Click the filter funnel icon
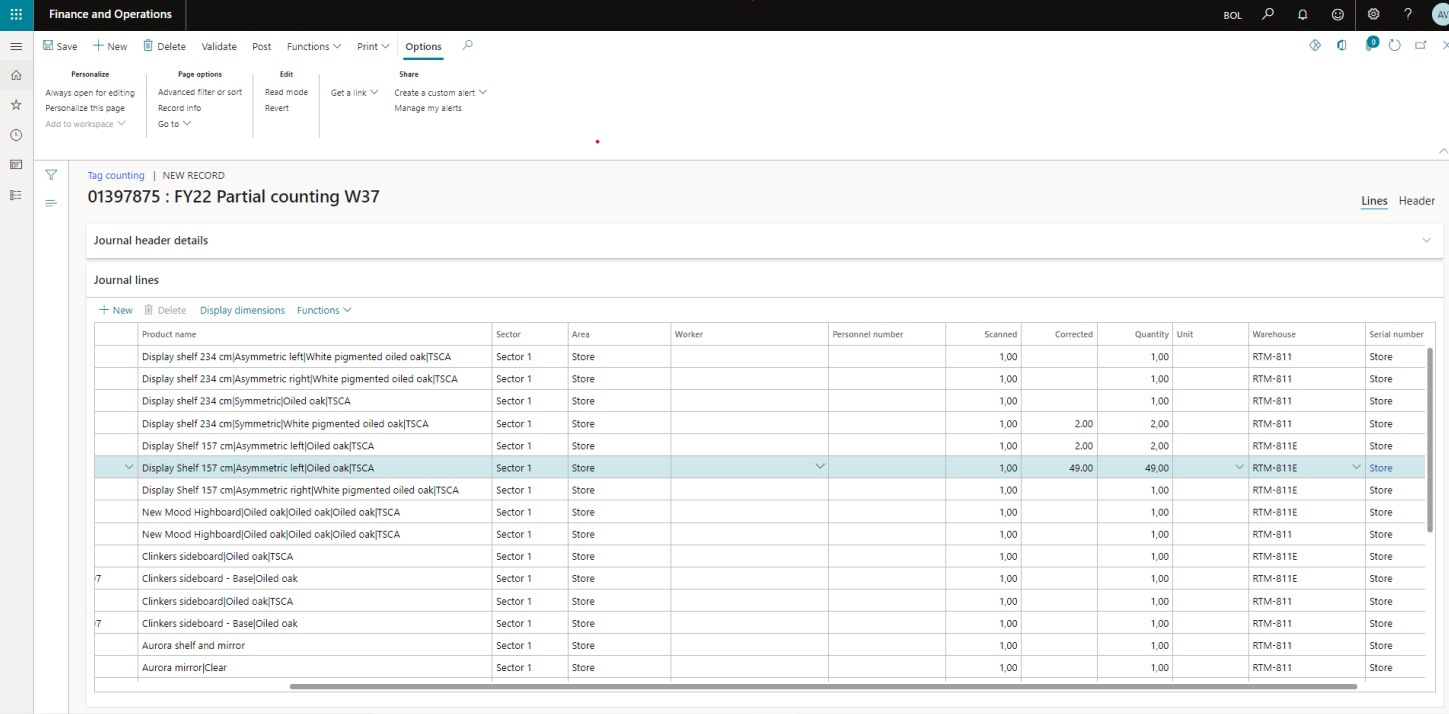The height and width of the screenshot is (714, 1449). coord(51,175)
